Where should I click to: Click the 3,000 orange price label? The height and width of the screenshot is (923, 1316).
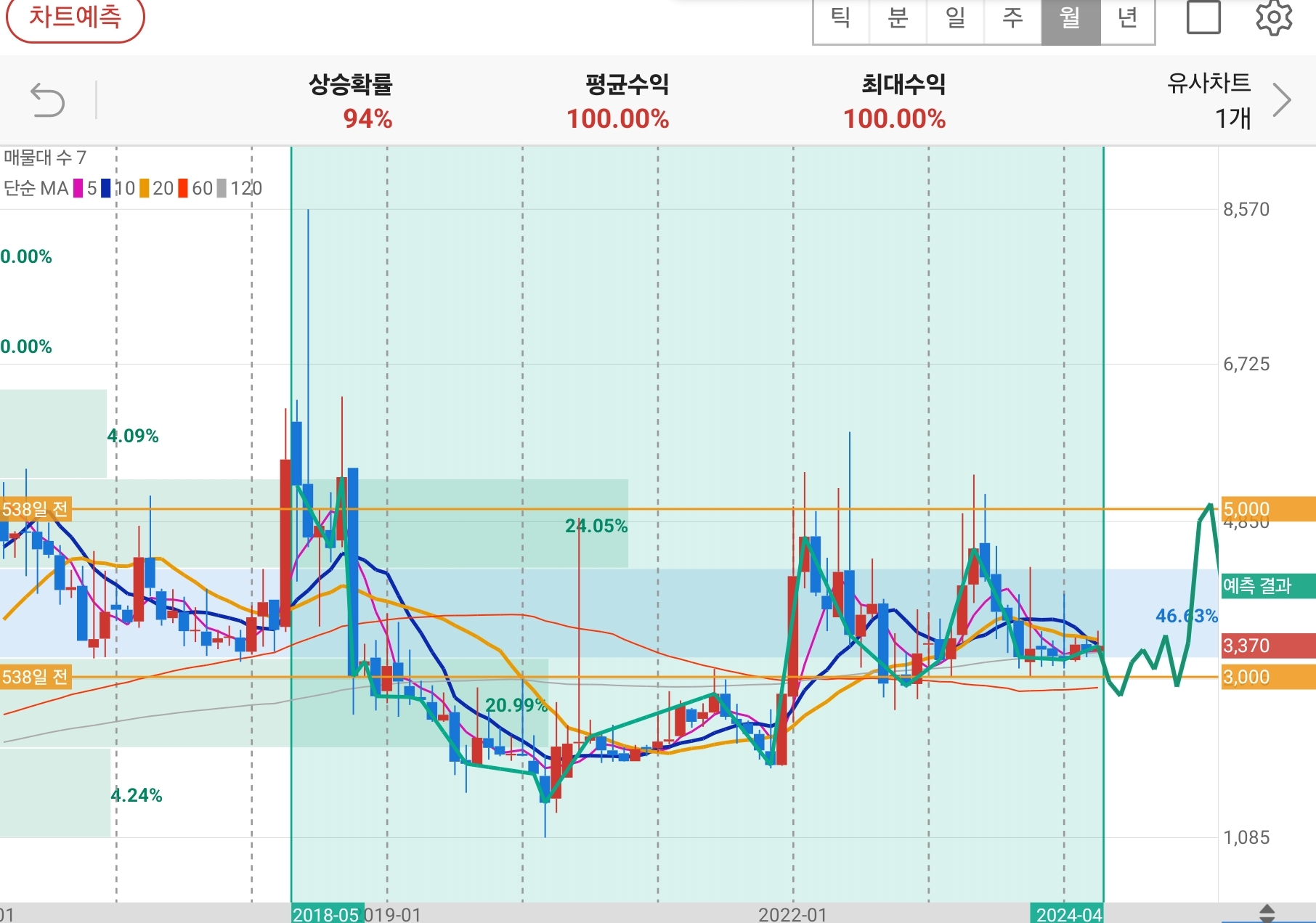point(1268,677)
